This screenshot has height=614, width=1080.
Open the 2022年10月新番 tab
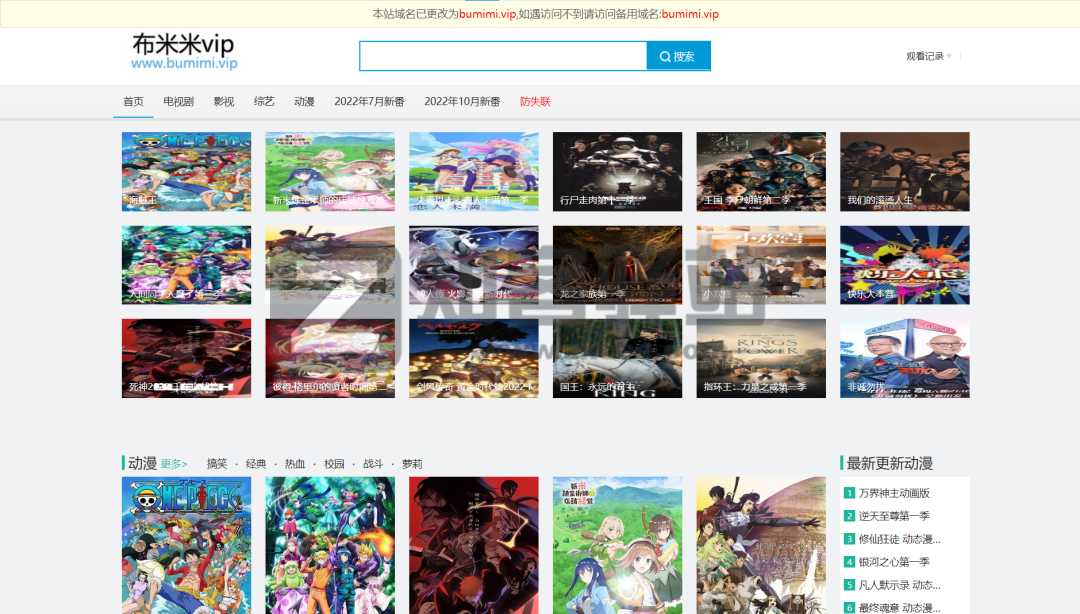pyautogui.click(x=462, y=101)
